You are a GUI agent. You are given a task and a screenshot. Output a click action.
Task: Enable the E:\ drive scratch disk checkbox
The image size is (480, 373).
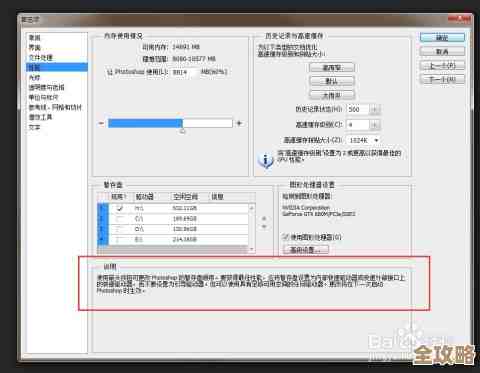[120, 239]
